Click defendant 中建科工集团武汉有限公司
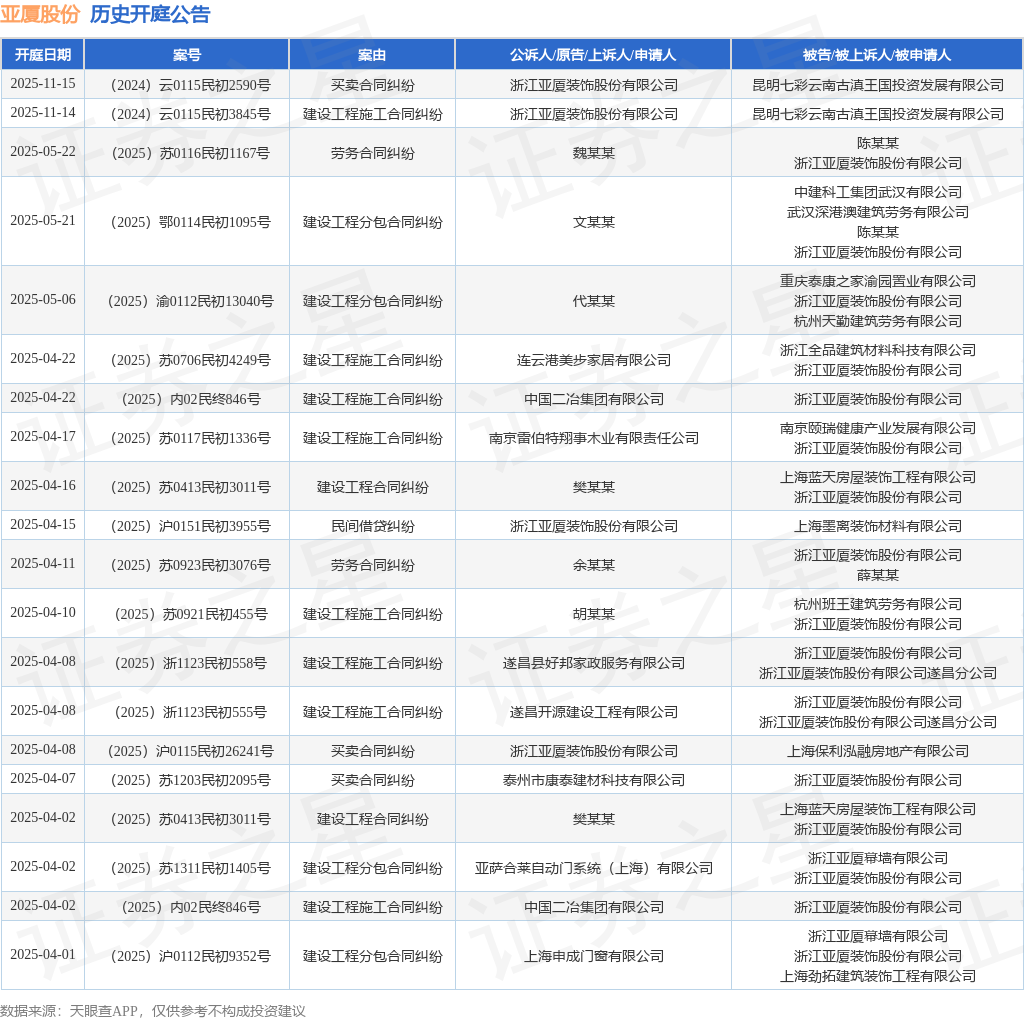 pyautogui.click(x=878, y=192)
